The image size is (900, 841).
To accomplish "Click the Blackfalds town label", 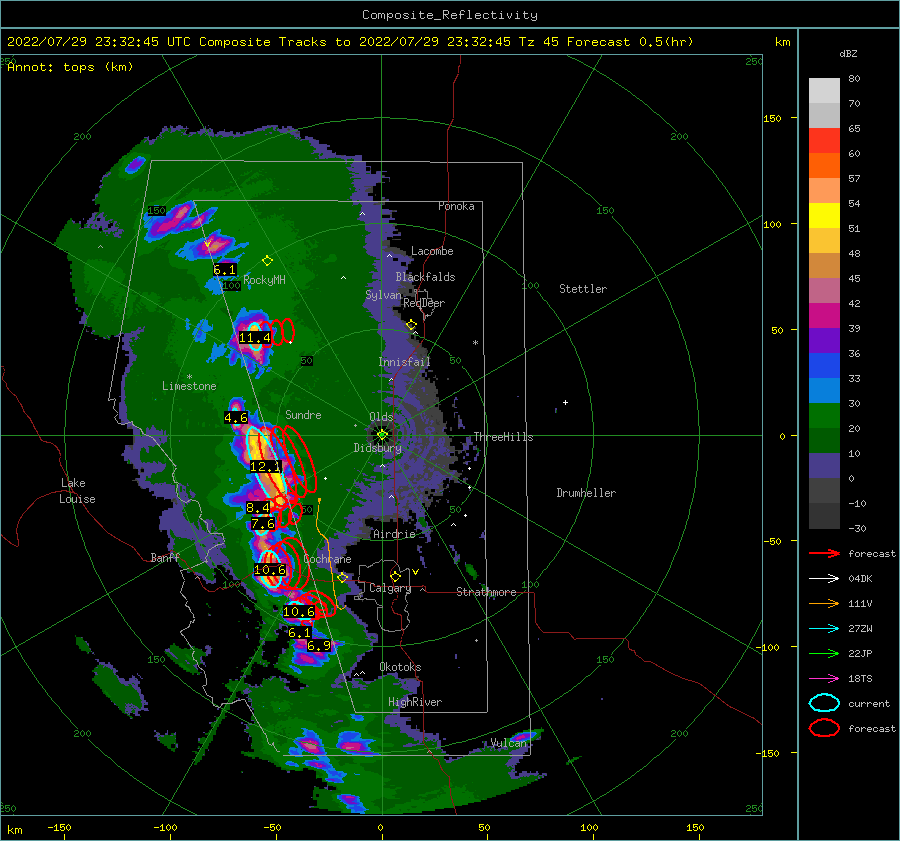I will (x=425, y=277).
